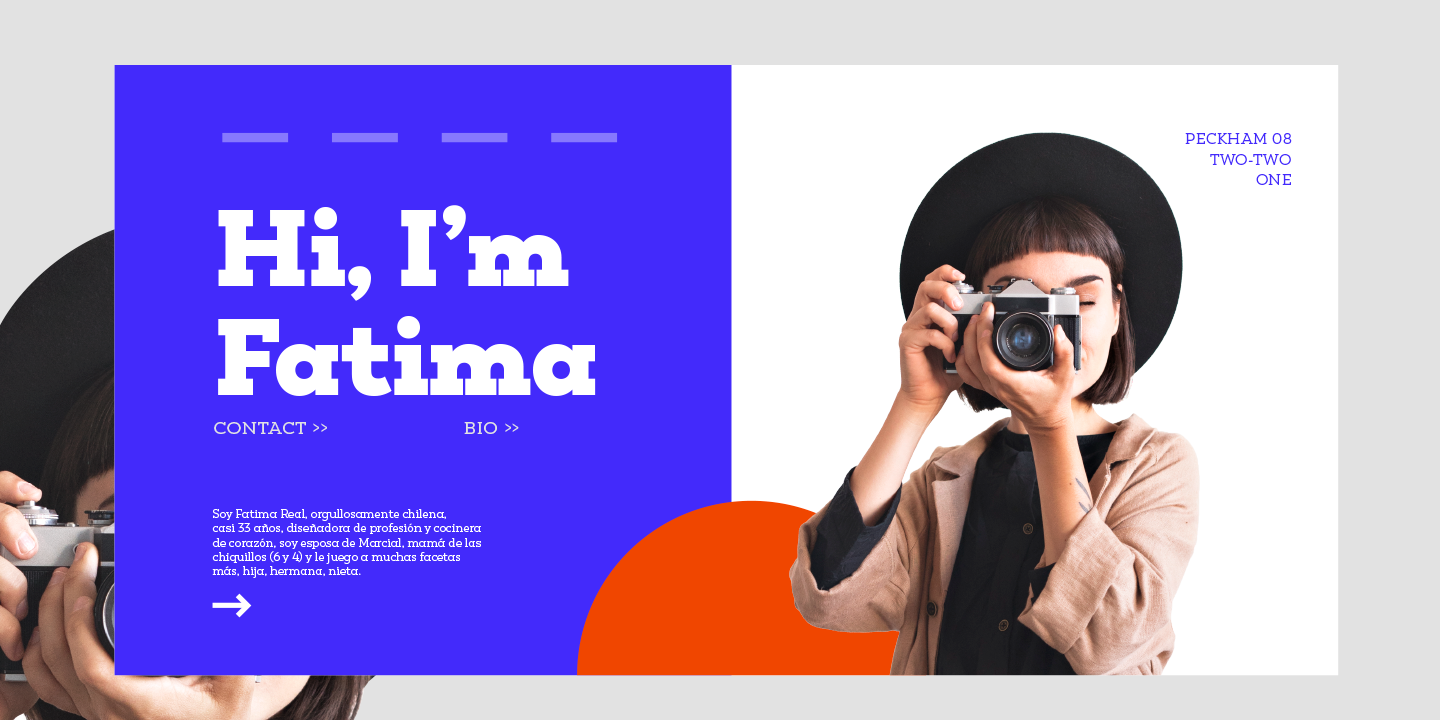
Task: Select the fourth navigation dash bar
Action: [584, 137]
